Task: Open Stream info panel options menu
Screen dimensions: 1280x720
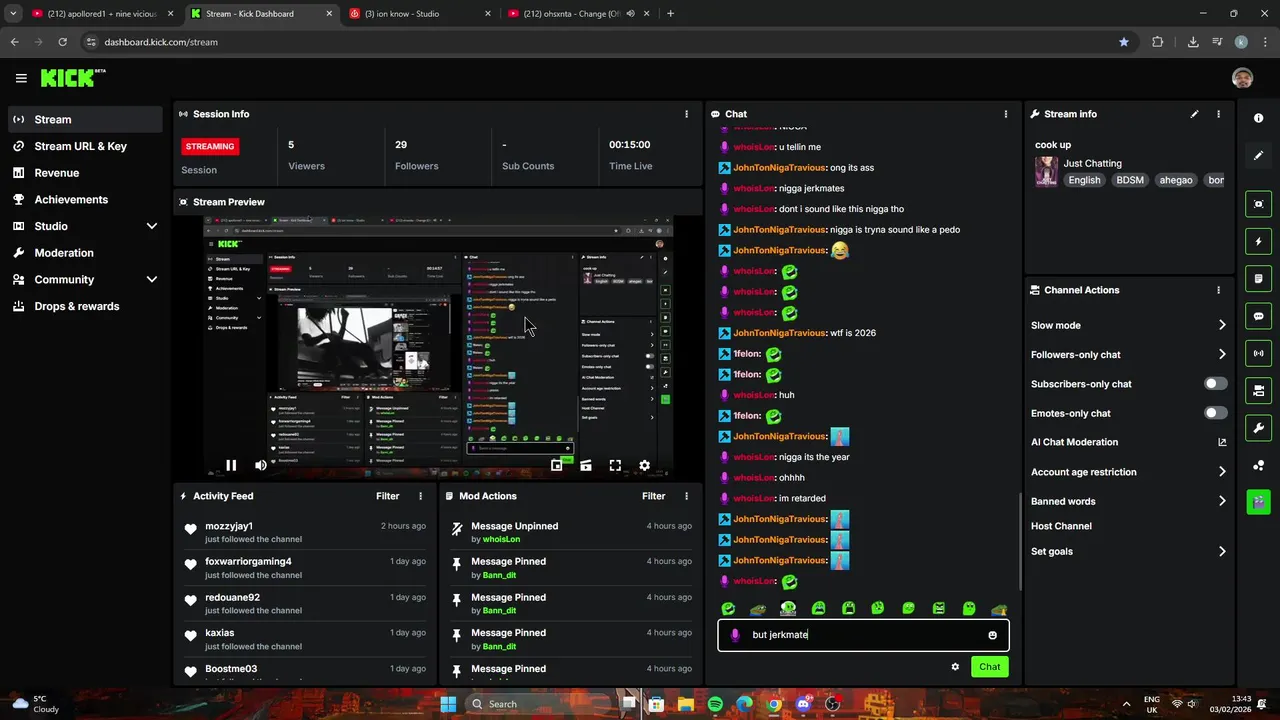Action: 1218,114
